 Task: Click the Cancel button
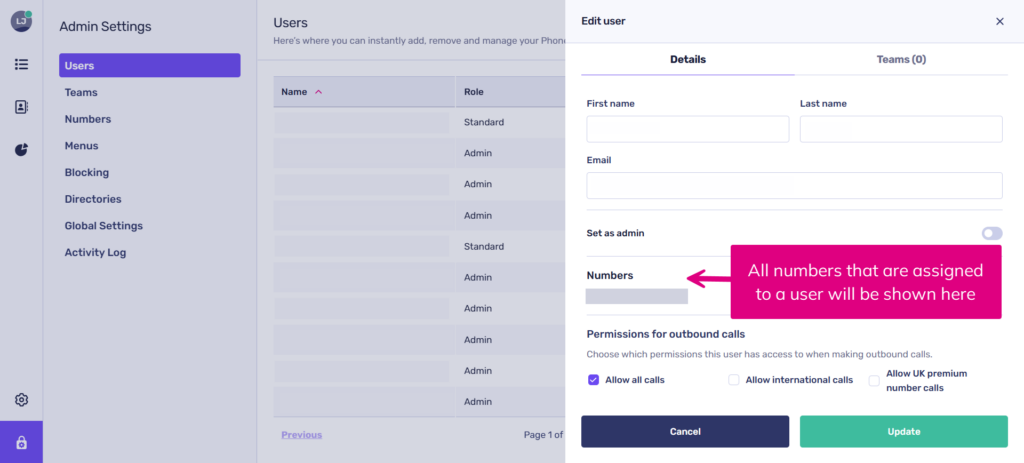pyautogui.click(x=685, y=431)
